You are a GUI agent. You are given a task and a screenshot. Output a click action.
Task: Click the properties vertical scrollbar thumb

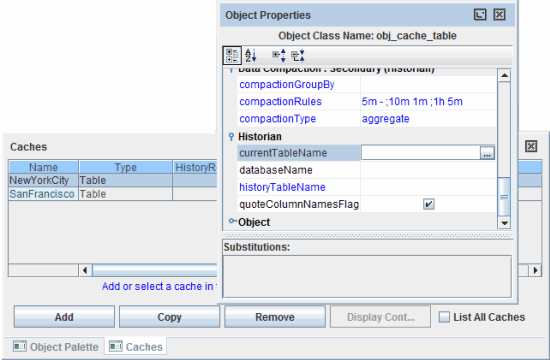(x=504, y=197)
